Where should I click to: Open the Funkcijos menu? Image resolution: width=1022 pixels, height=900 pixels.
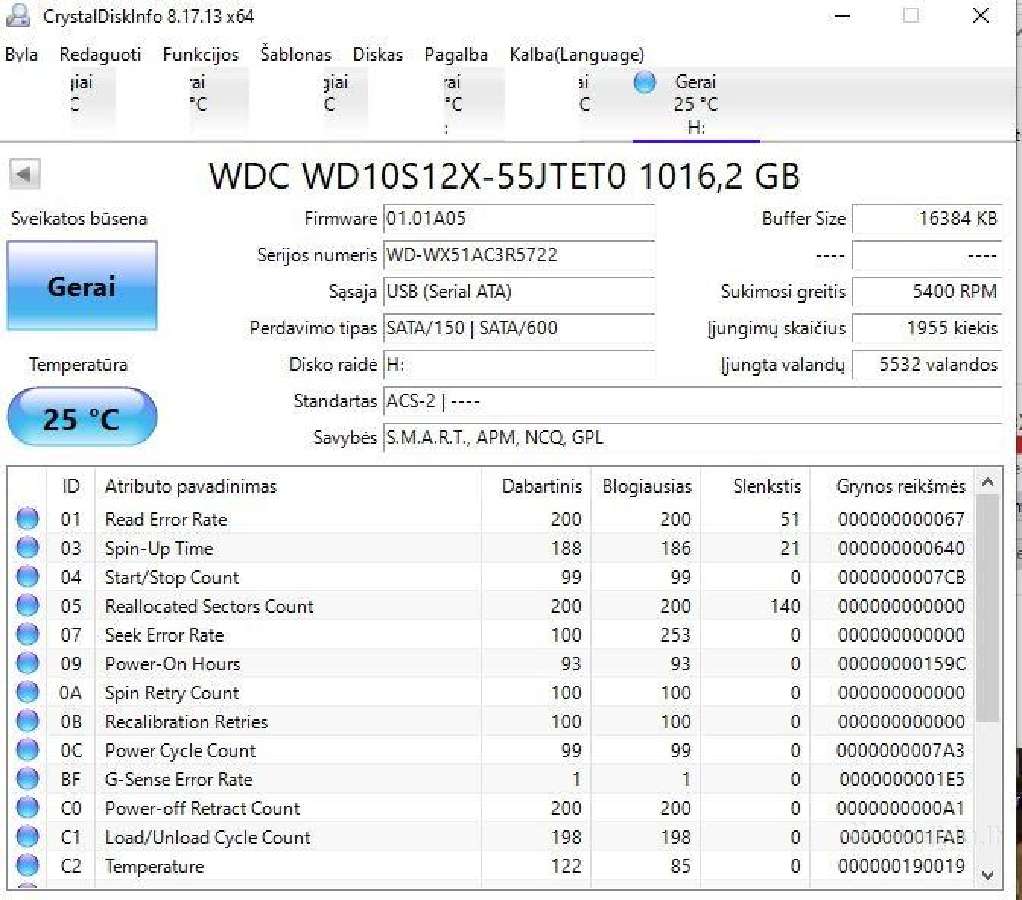(x=201, y=55)
